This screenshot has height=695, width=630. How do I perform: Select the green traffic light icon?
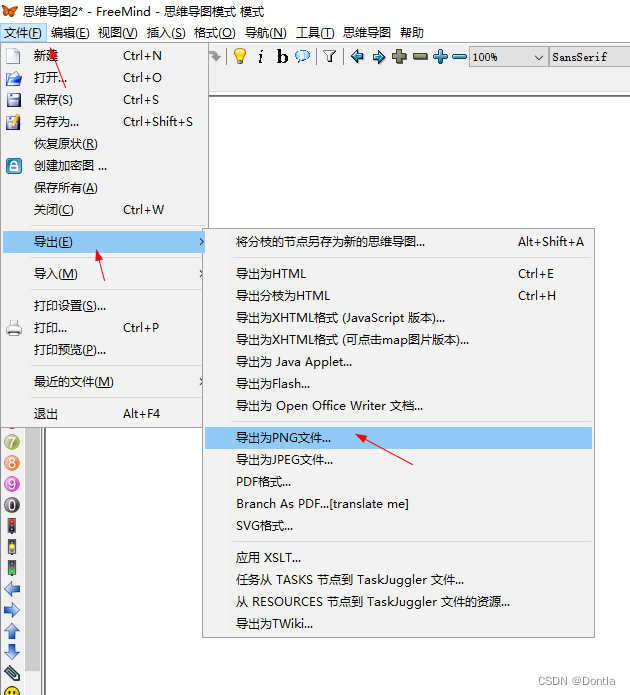click(12, 568)
